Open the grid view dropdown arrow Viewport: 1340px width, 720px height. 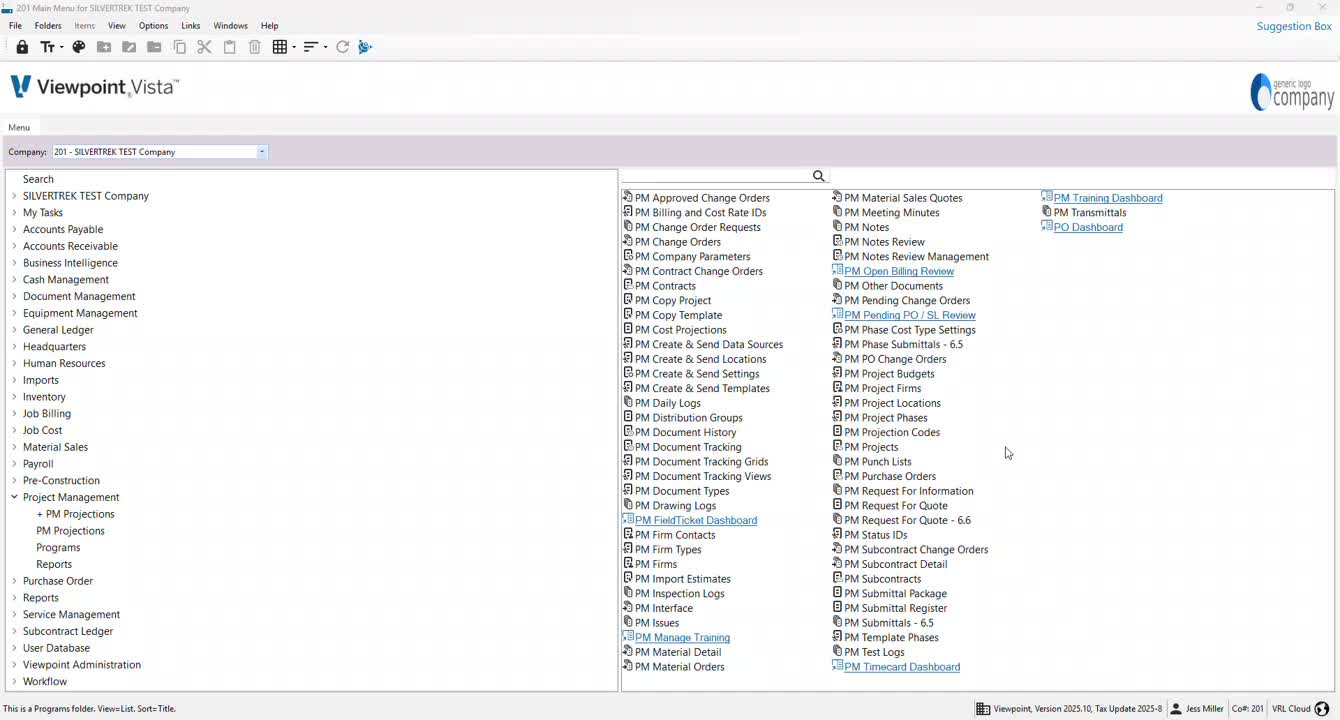pos(293,47)
